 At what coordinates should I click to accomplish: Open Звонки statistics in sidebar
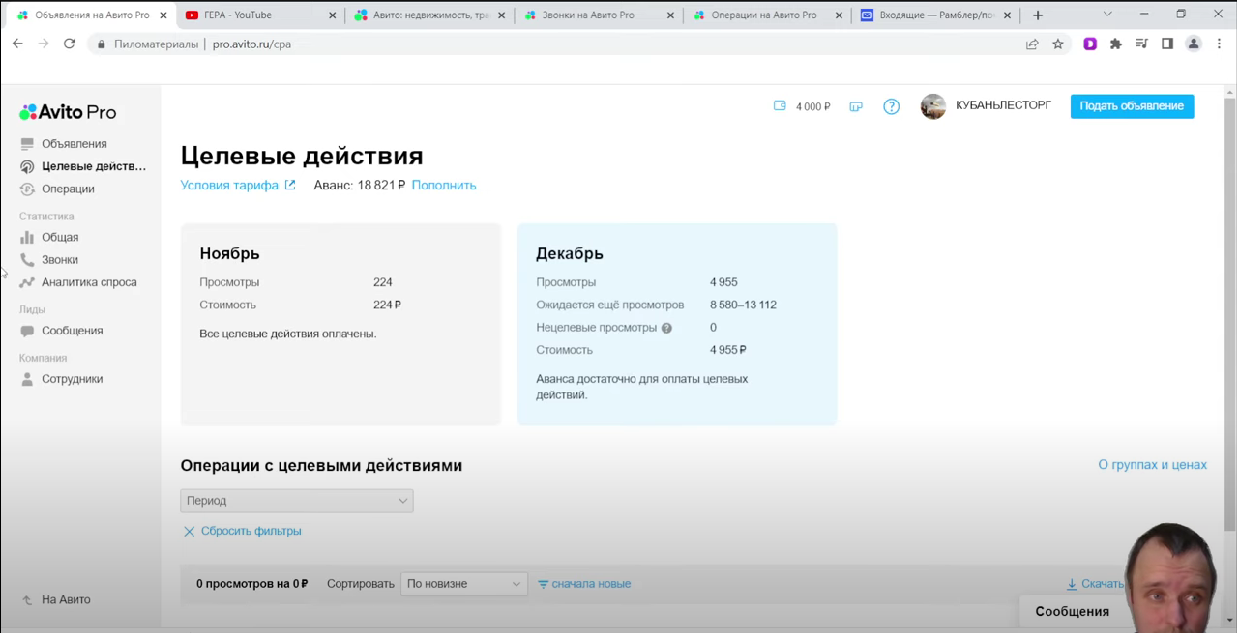pyautogui.click(x=59, y=260)
